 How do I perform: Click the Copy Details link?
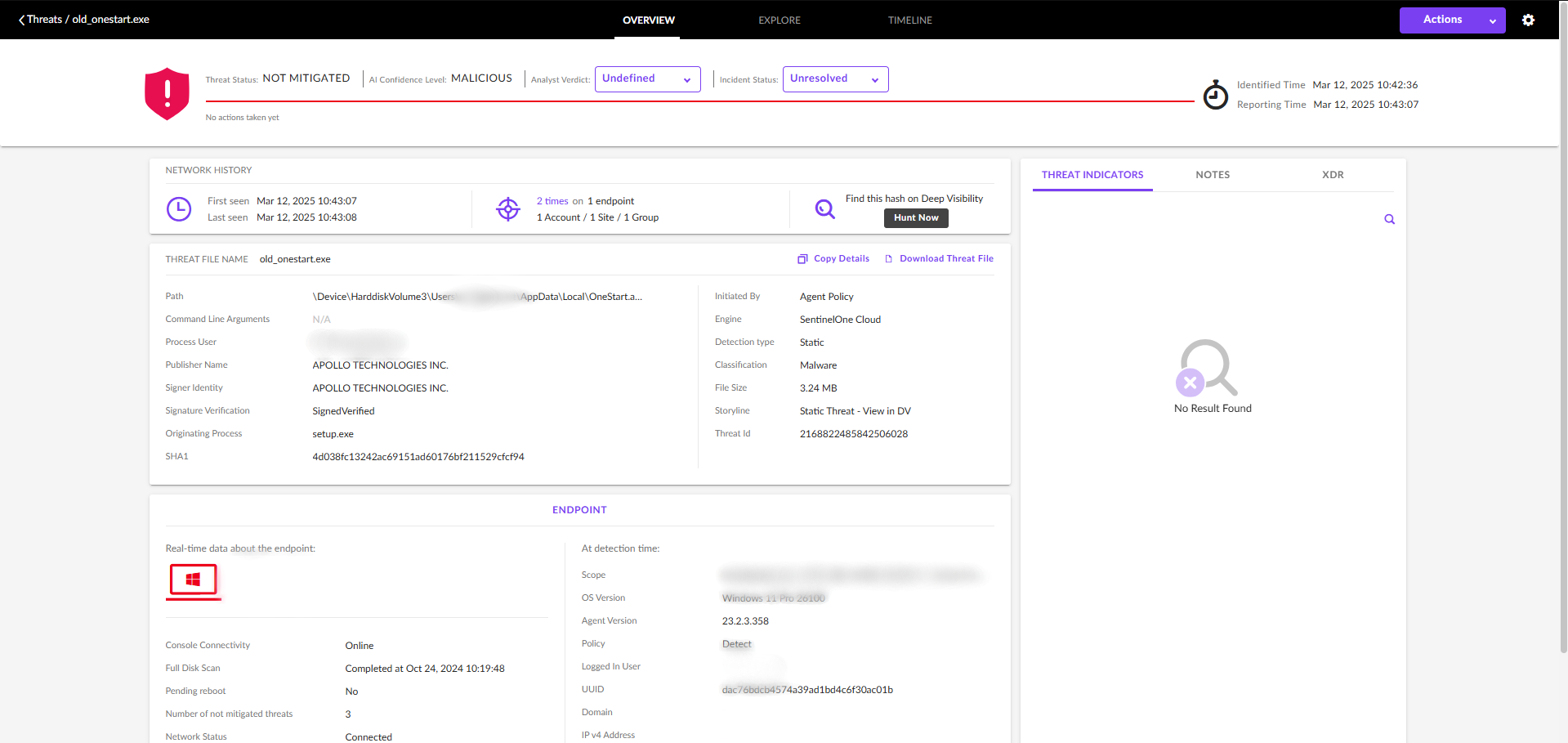[833, 259]
